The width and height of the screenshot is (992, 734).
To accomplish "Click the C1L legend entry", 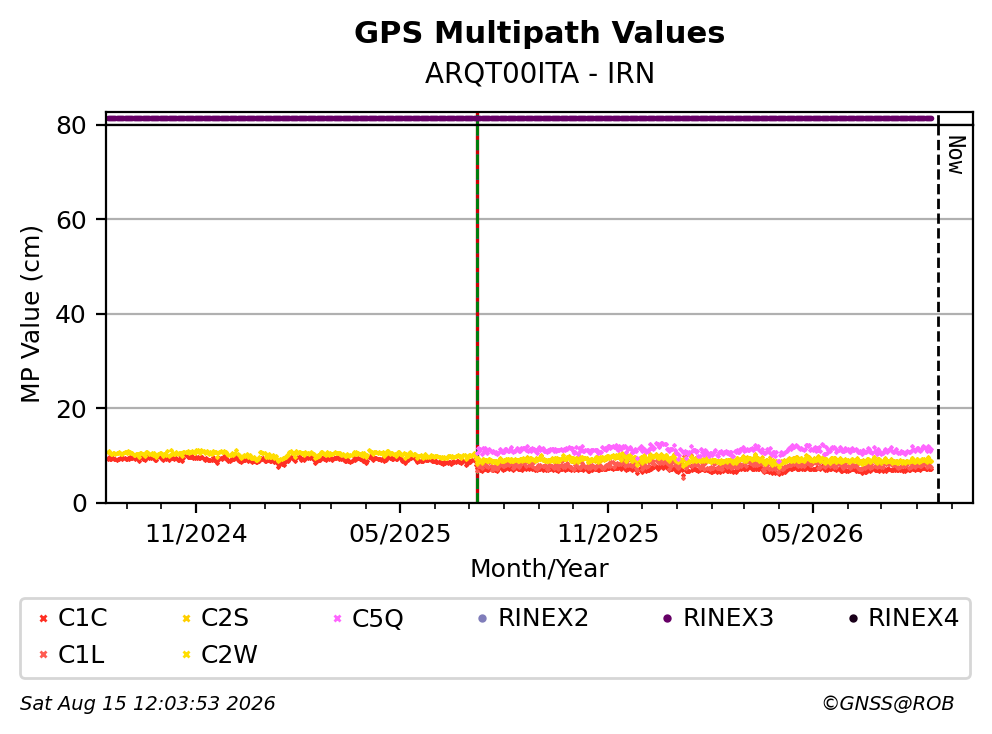I will point(71,654).
